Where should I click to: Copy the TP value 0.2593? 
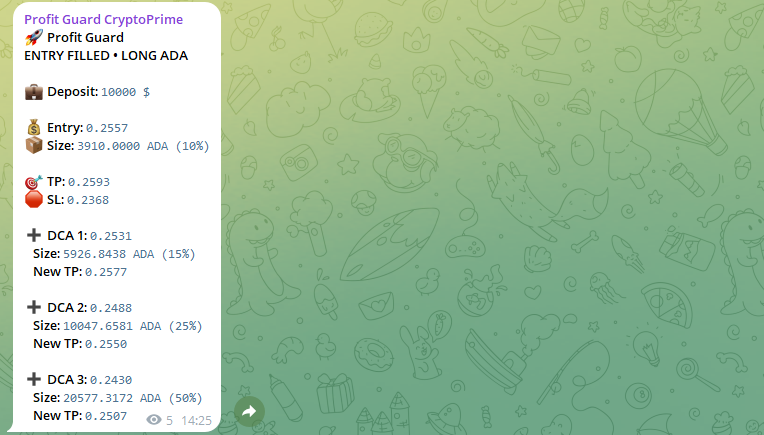coord(89,182)
